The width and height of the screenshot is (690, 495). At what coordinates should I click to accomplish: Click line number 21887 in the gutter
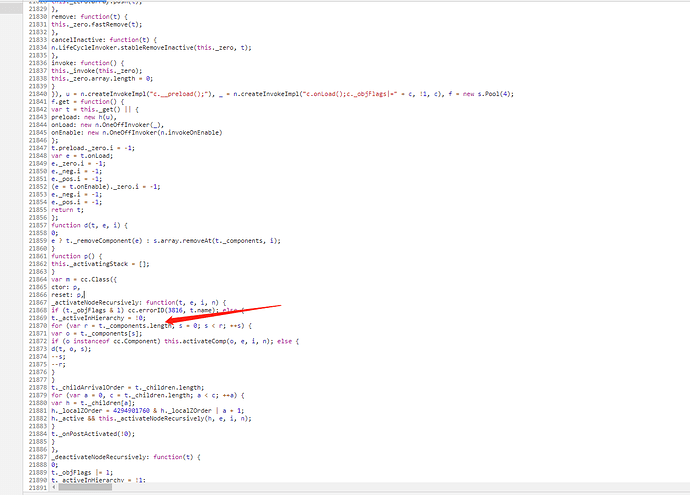38,457
